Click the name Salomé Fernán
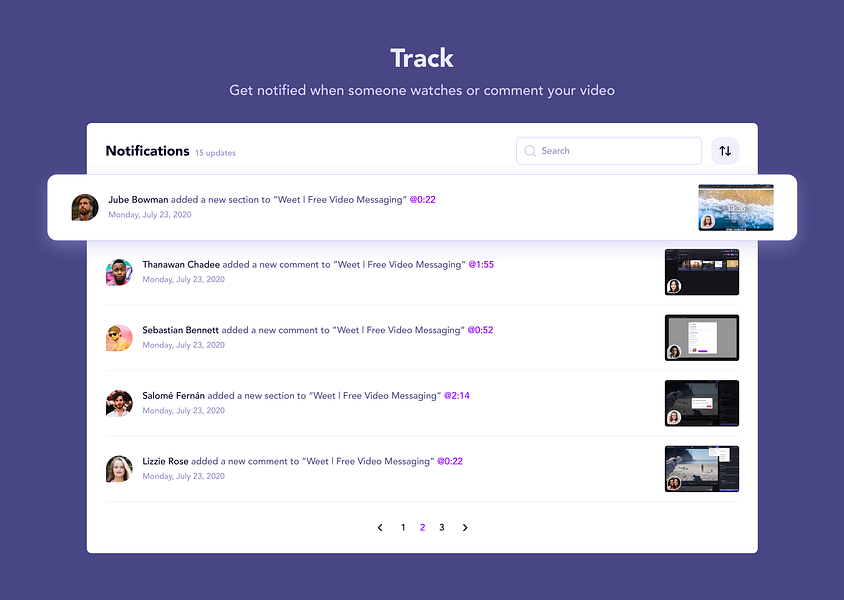This screenshot has height=600, width=844. coord(173,396)
